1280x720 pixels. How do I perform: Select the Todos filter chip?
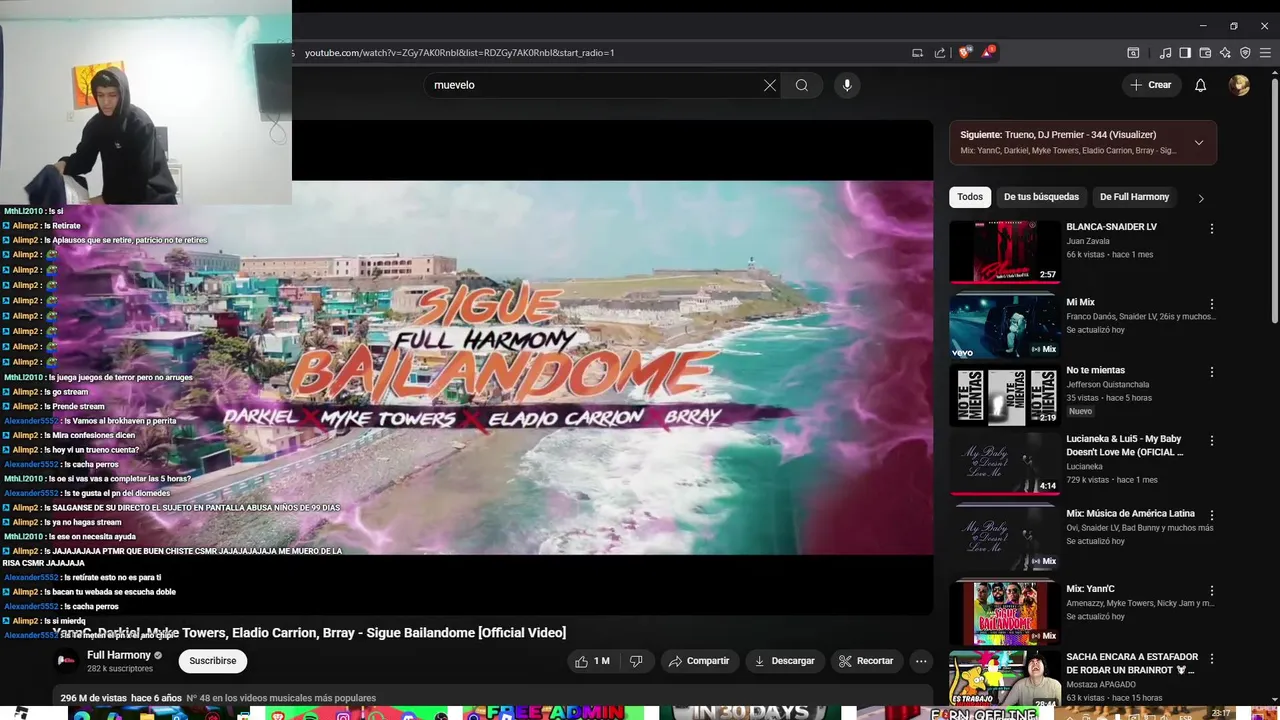[x=970, y=197]
